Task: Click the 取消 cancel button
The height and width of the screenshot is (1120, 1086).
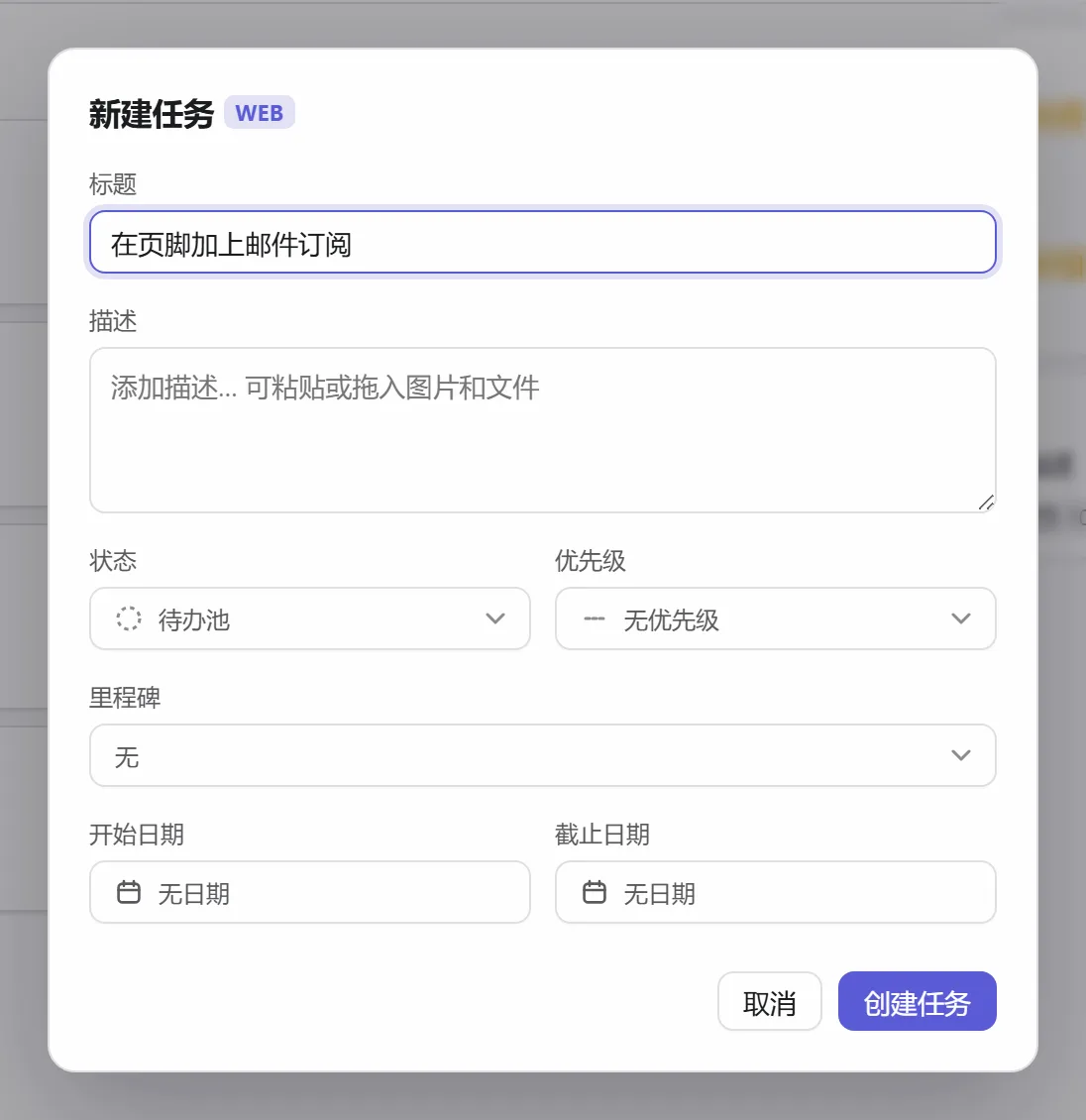Action: click(770, 1001)
